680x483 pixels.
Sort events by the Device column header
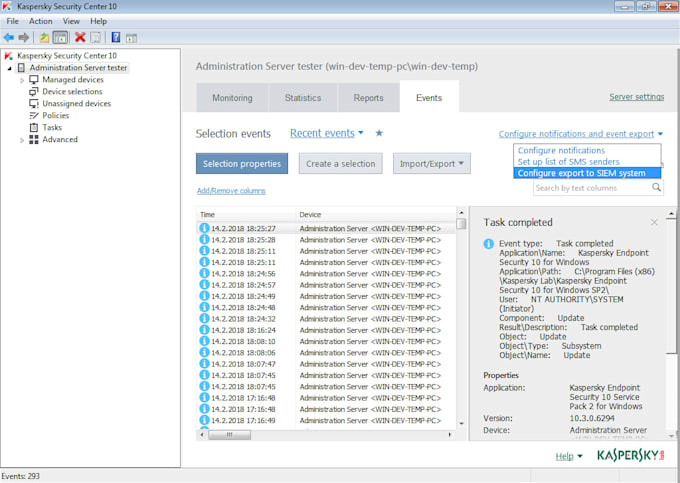376,215
